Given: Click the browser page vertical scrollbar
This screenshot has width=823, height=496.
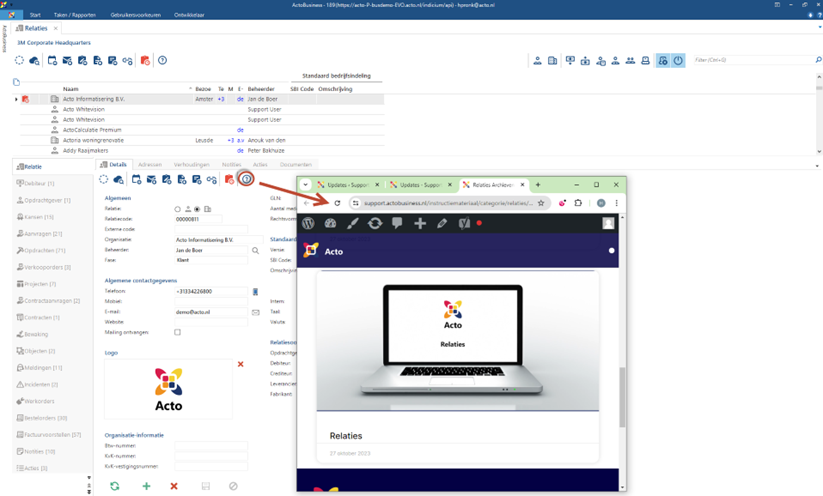Looking at the screenshot, I should coord(622,397).
